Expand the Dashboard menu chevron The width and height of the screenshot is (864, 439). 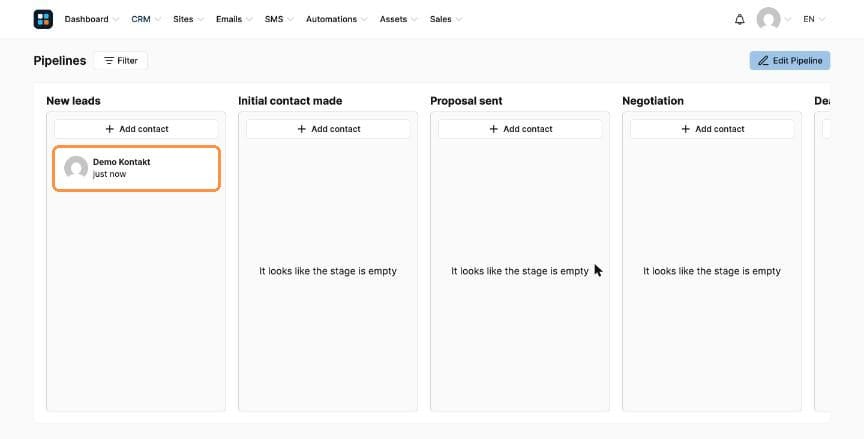115,19
